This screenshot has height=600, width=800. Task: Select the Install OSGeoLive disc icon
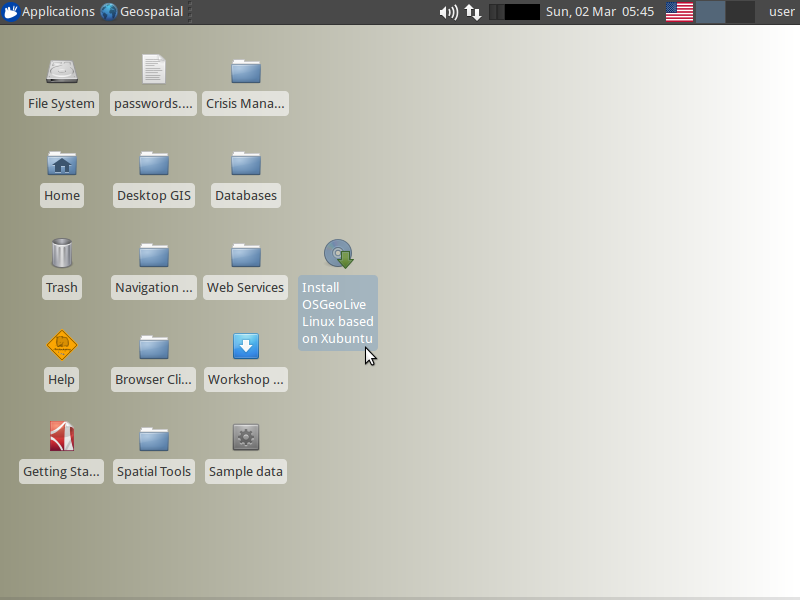(339, 254)
